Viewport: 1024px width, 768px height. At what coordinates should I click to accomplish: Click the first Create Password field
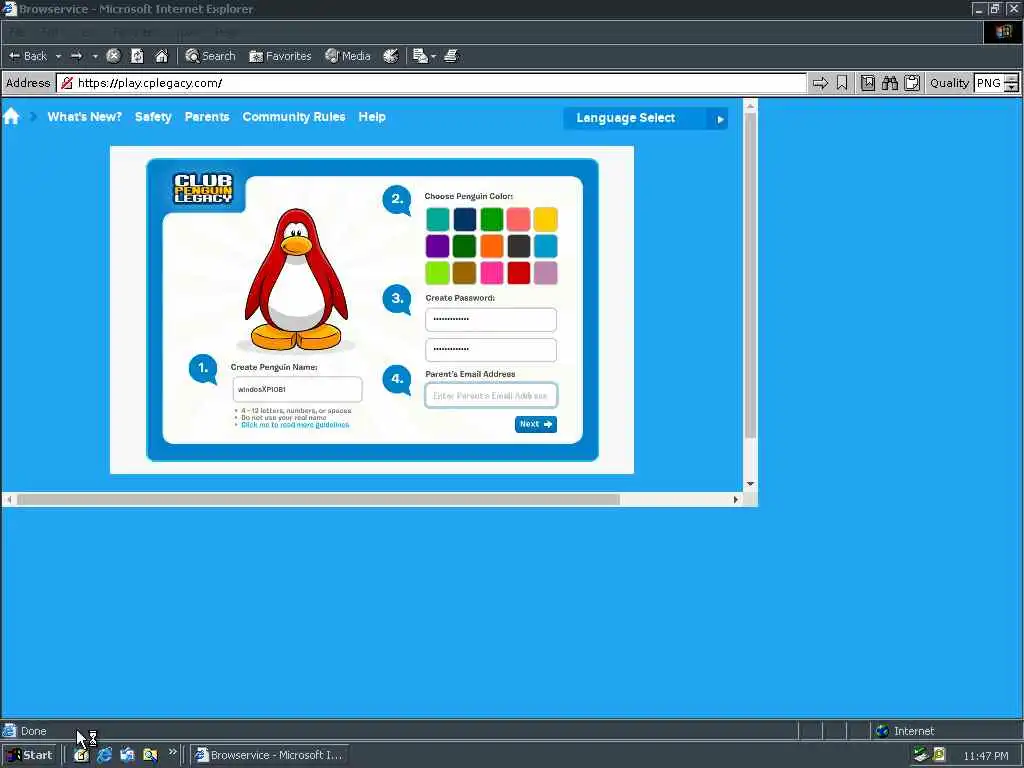(x=491, y=319)
